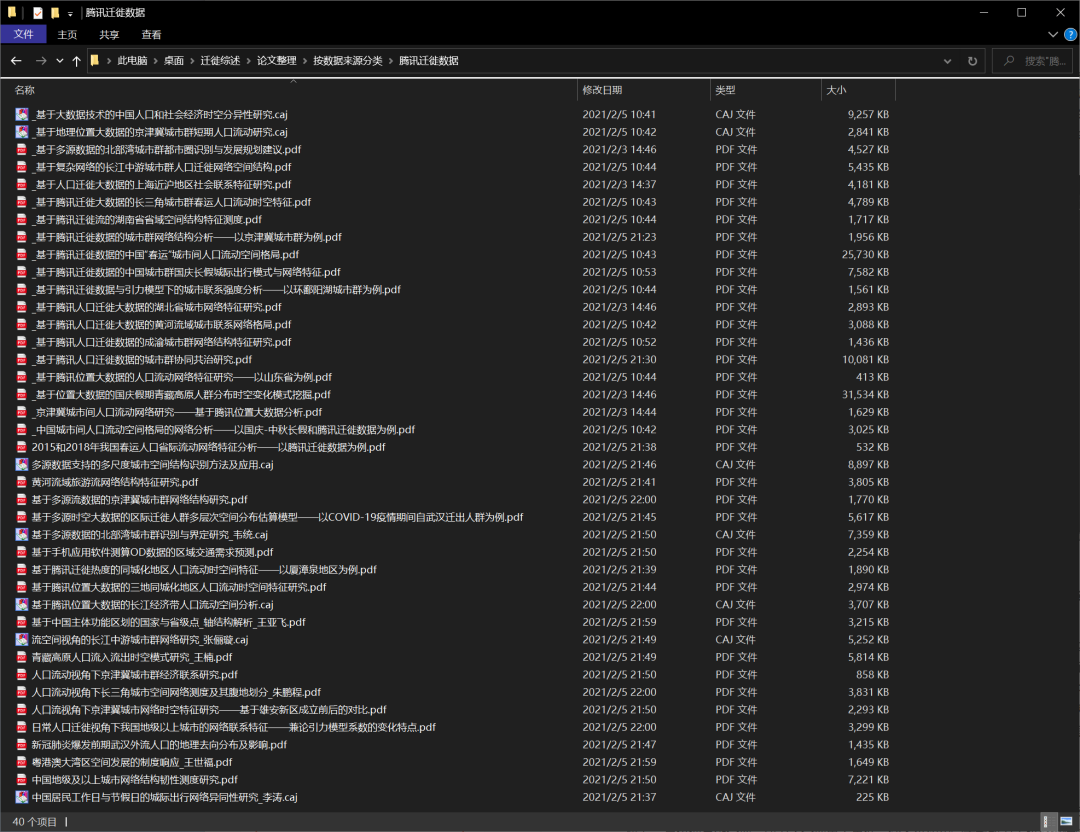The image size is (1080, 832).
Task: Select PDF icon of 基于复杂网络的长江中游城市群 file
Action: pyautogui.click(x=22, y=167)
